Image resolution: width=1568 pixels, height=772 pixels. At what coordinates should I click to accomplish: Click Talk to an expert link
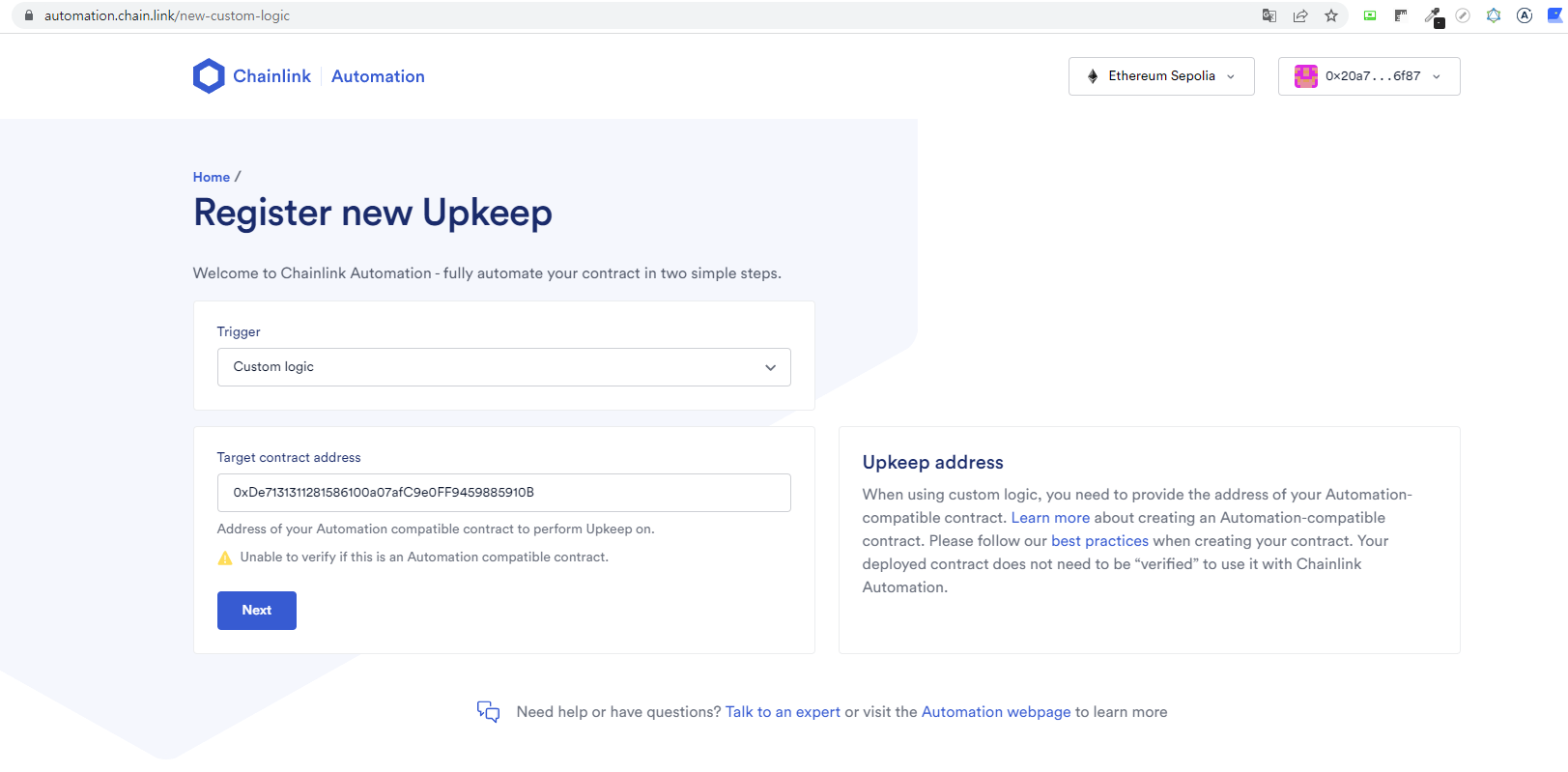click(x=783, y=712)
